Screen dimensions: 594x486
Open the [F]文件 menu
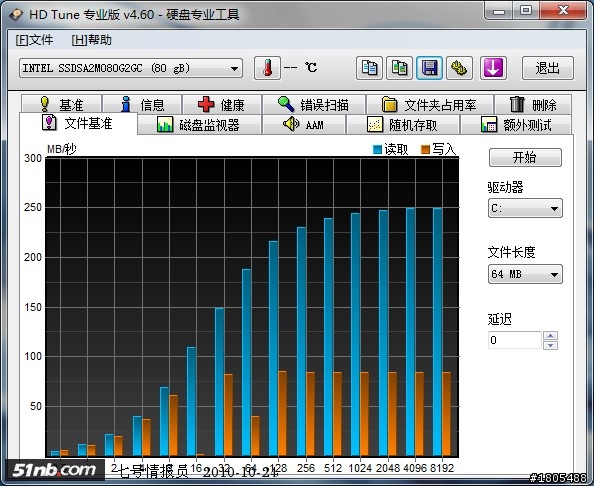point(34,40)
